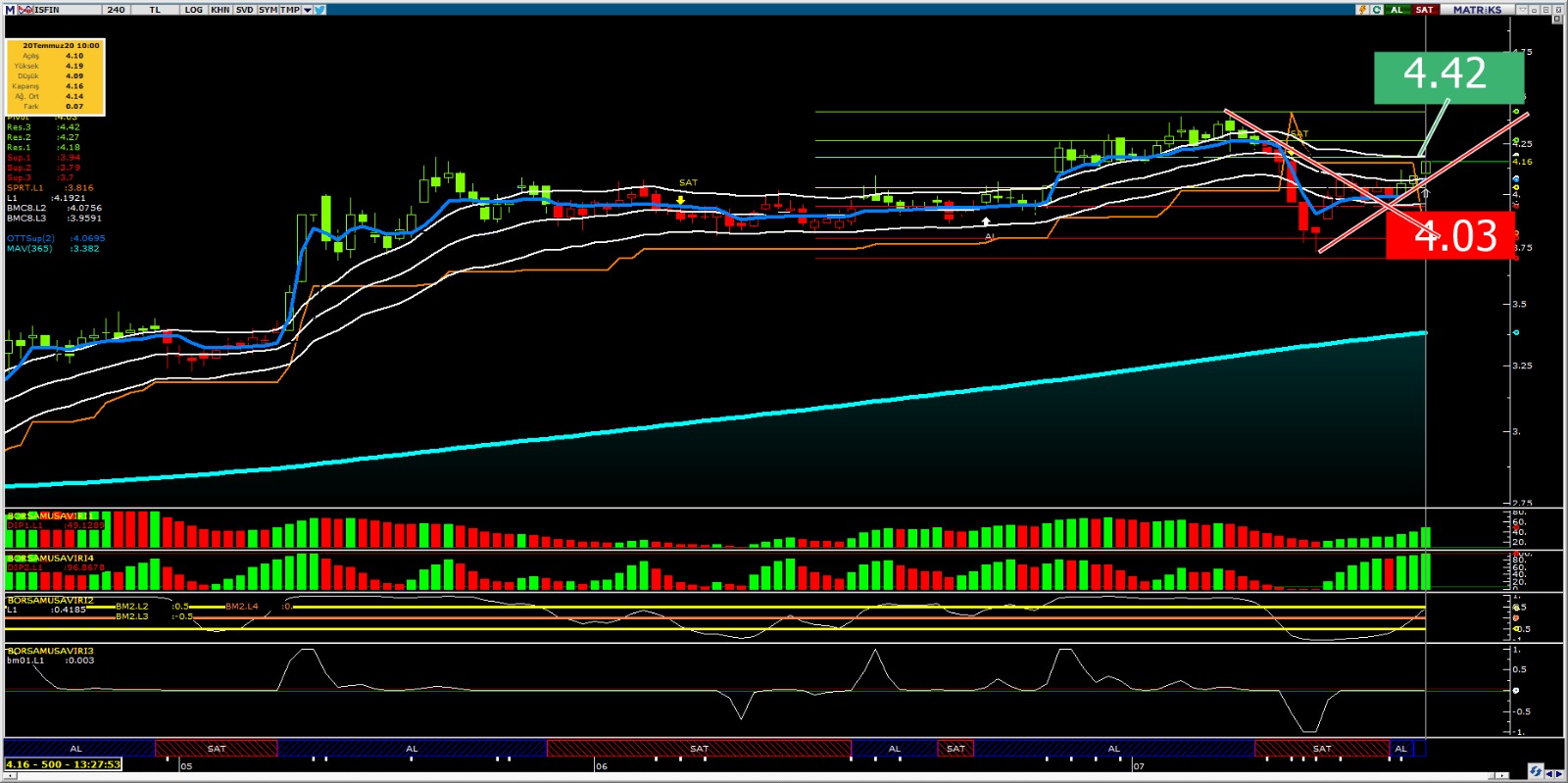
Task: Open the chart type icon beside ISFIN
Action: pos(25,10)
